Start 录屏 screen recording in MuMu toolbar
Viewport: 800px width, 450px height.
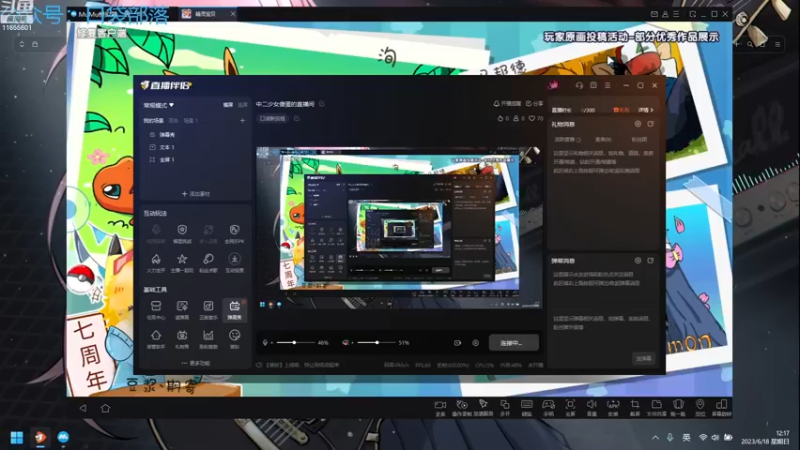(440, 408)
